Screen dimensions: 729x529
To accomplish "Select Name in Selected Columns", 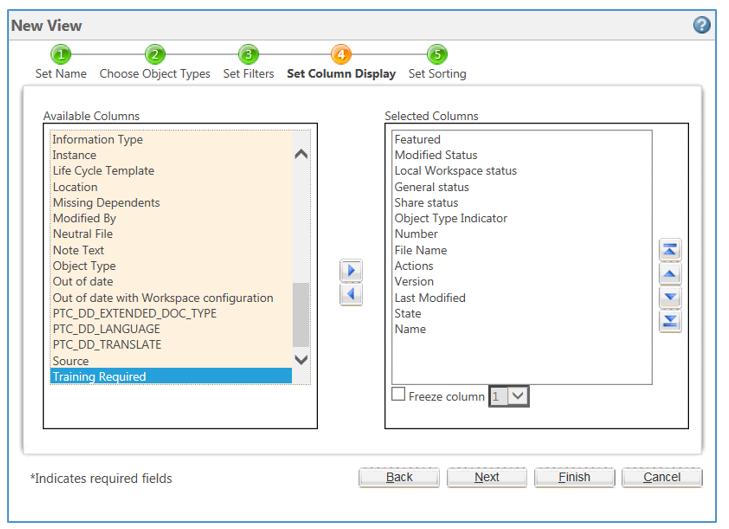I will [522, 329].
